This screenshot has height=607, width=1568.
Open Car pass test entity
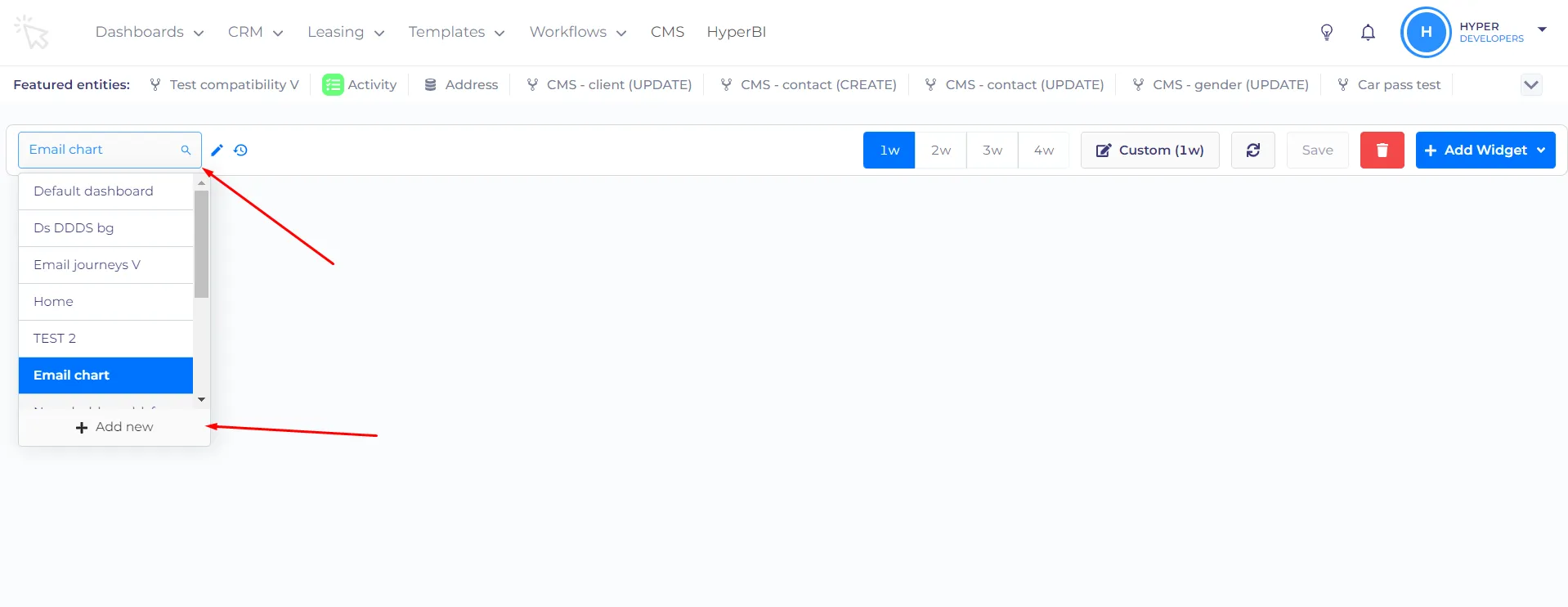coord(1389,84)
